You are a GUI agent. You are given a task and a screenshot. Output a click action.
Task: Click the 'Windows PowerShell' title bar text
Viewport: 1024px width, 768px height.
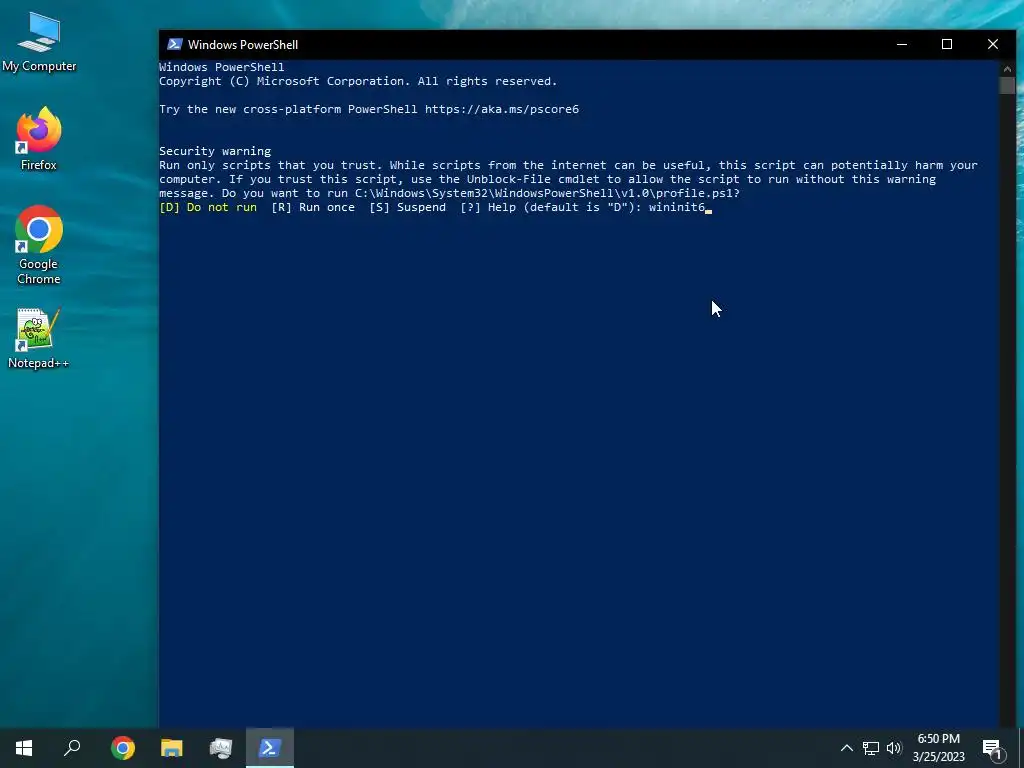pyautogui.click(x=243, y=44)
